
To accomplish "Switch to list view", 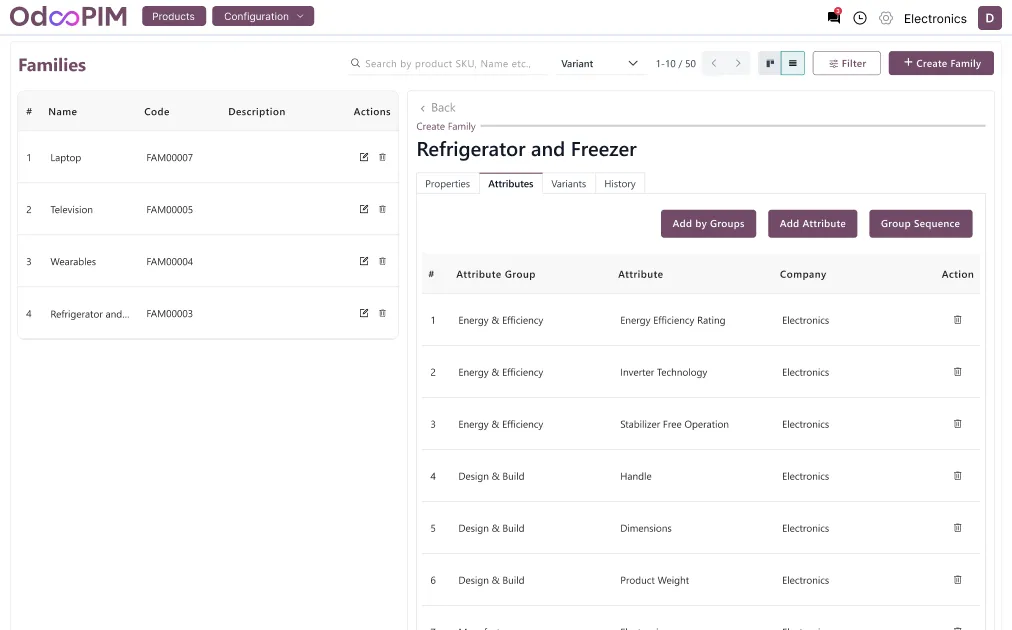I will coord(793,63).
